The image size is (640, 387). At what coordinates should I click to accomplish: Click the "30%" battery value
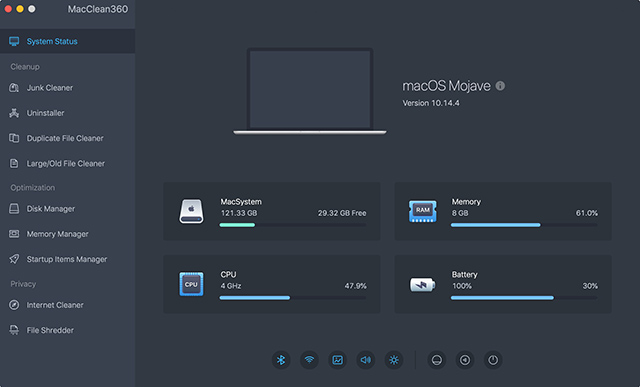pyautogui.click(x=590, y=286)
